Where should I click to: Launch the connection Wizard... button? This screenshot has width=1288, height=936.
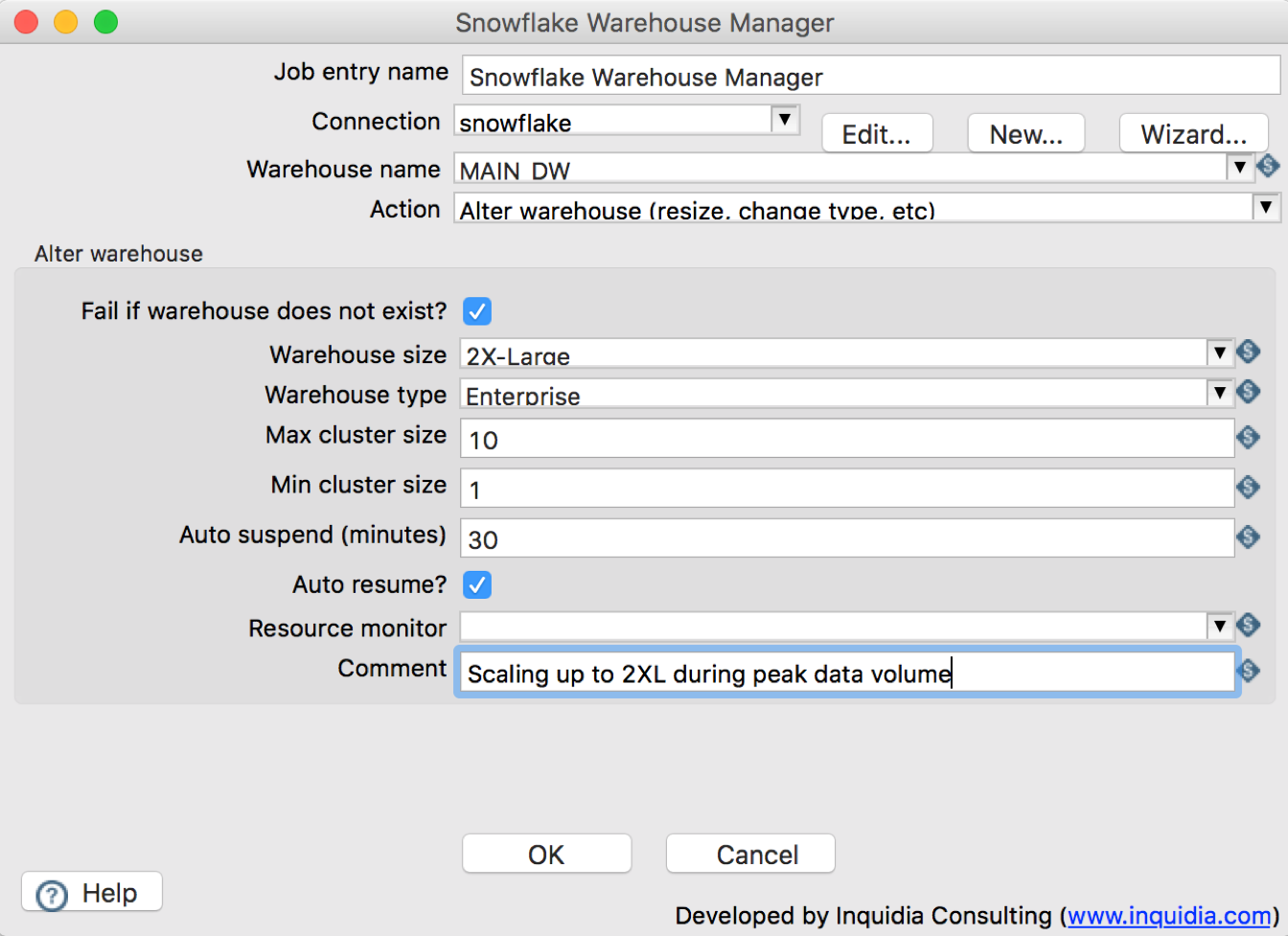coord(1193,134)
